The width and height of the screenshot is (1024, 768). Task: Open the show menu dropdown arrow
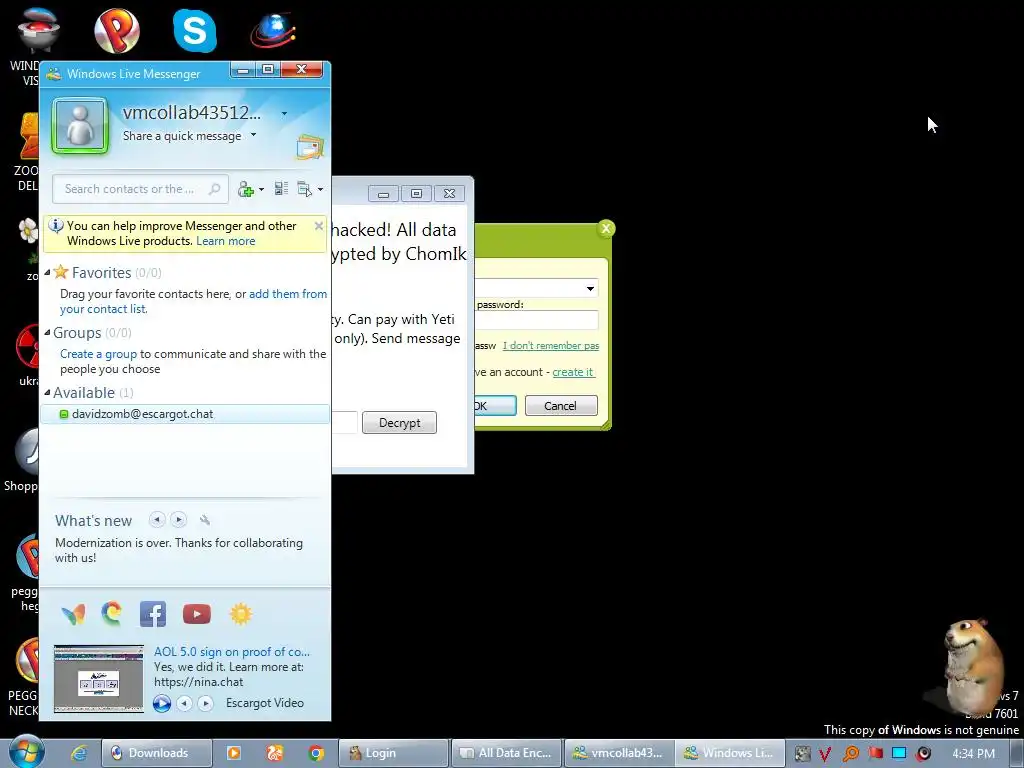[320, 189]
